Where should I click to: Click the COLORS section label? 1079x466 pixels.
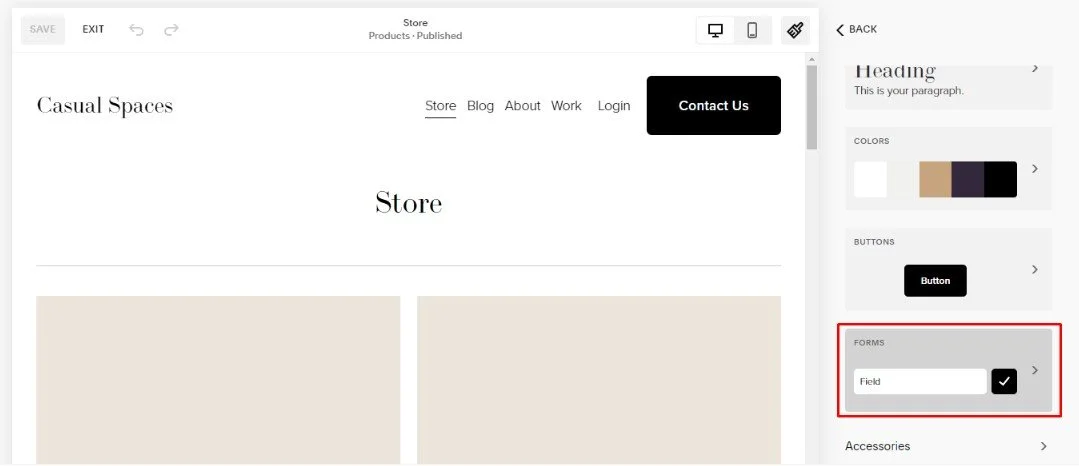click(x=871, y=141)
